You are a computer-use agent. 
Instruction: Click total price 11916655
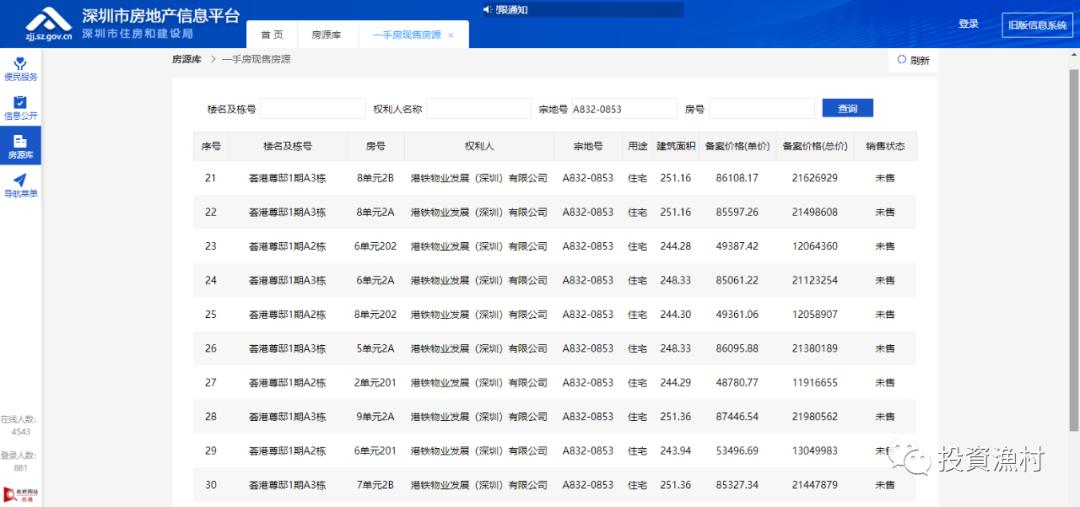click(x=815, y=383)
